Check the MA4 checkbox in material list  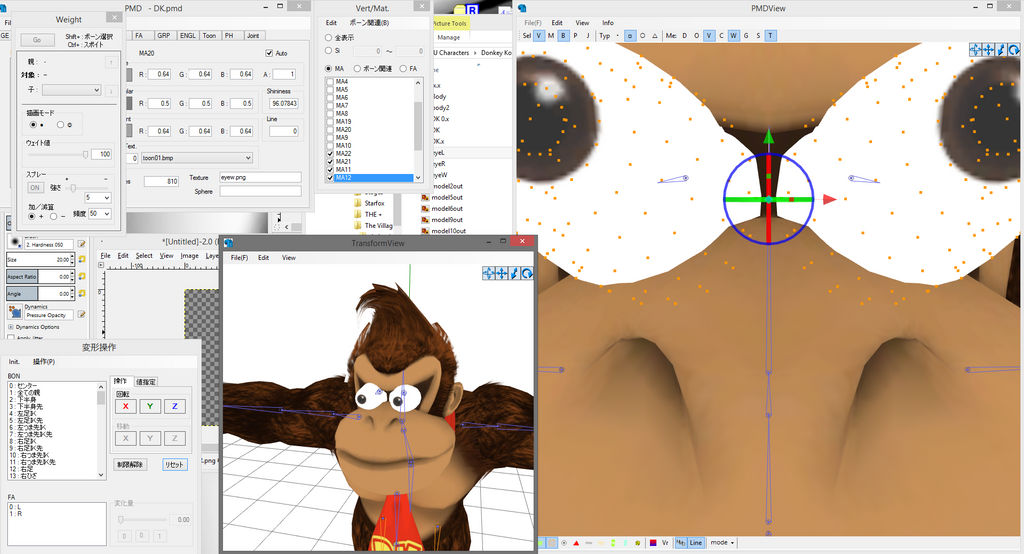click(330, 82)
